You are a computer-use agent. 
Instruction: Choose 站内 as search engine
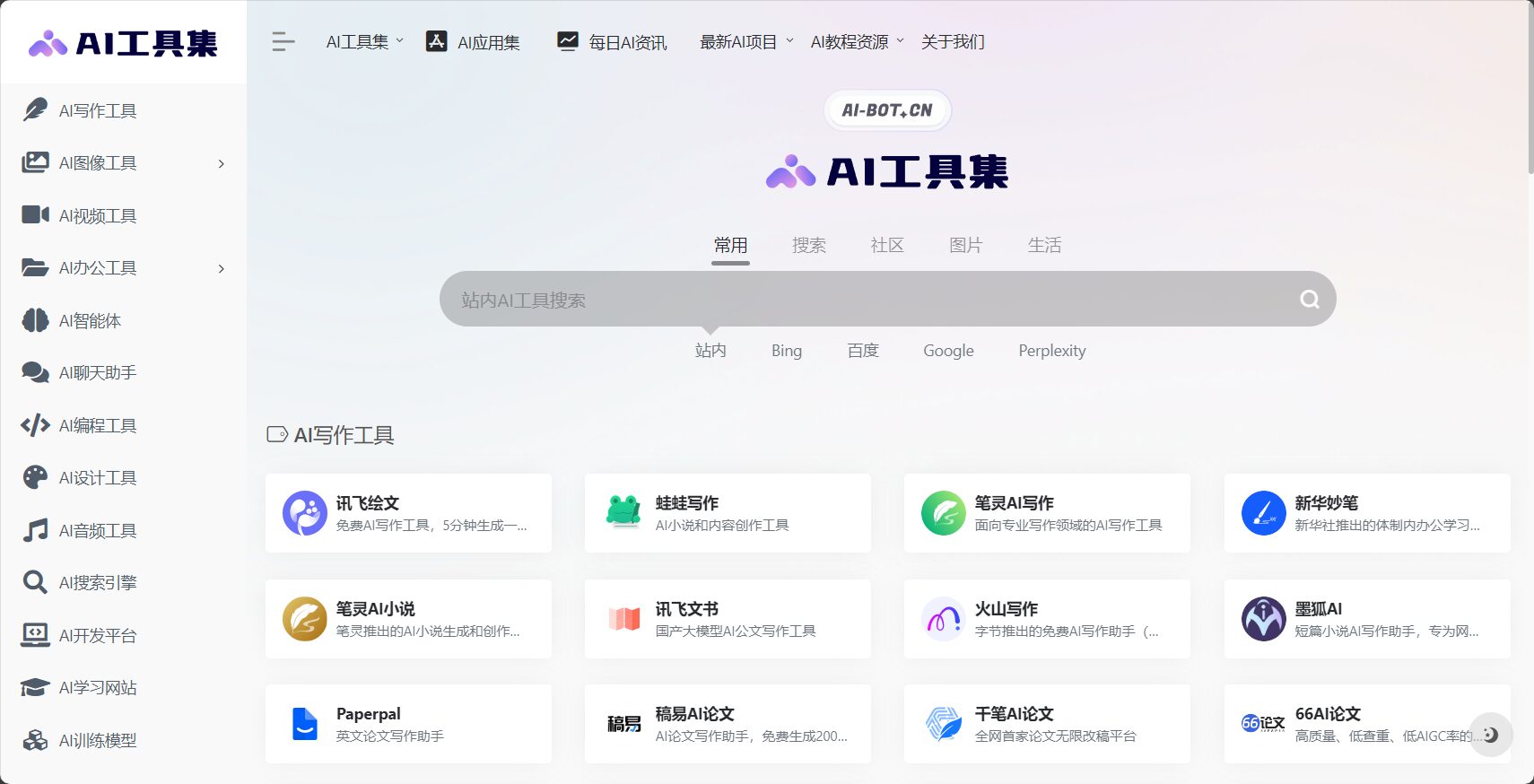(x=710, y=351)
